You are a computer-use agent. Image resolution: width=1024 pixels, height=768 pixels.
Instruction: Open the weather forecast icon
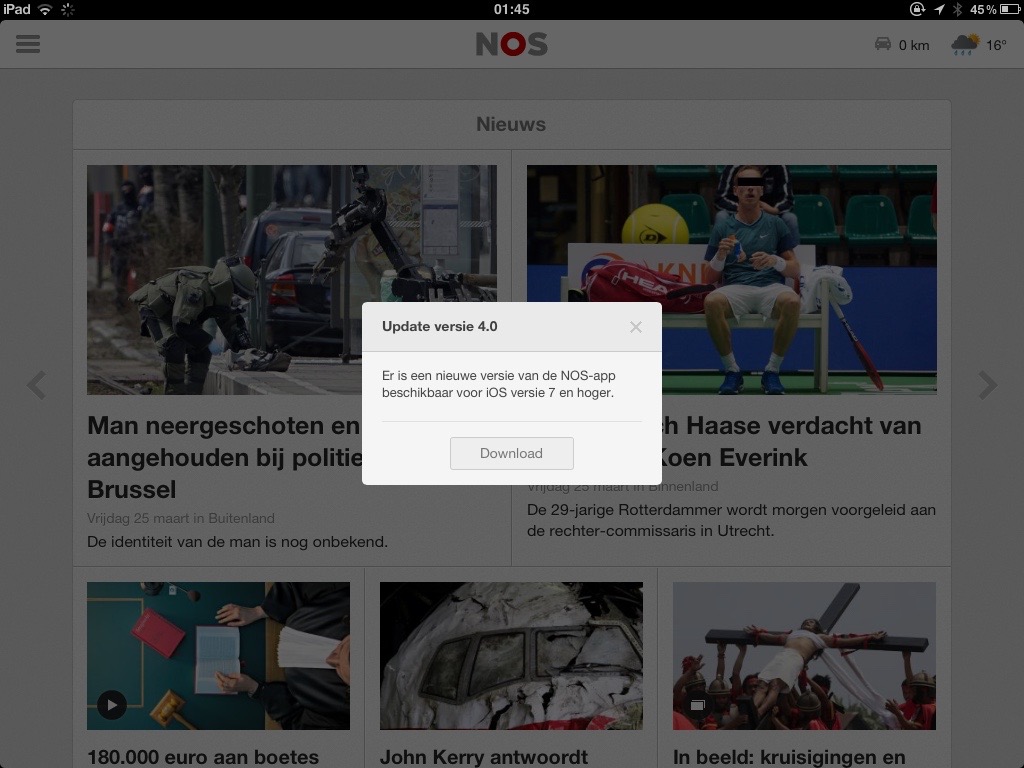(x=965, y=44)
